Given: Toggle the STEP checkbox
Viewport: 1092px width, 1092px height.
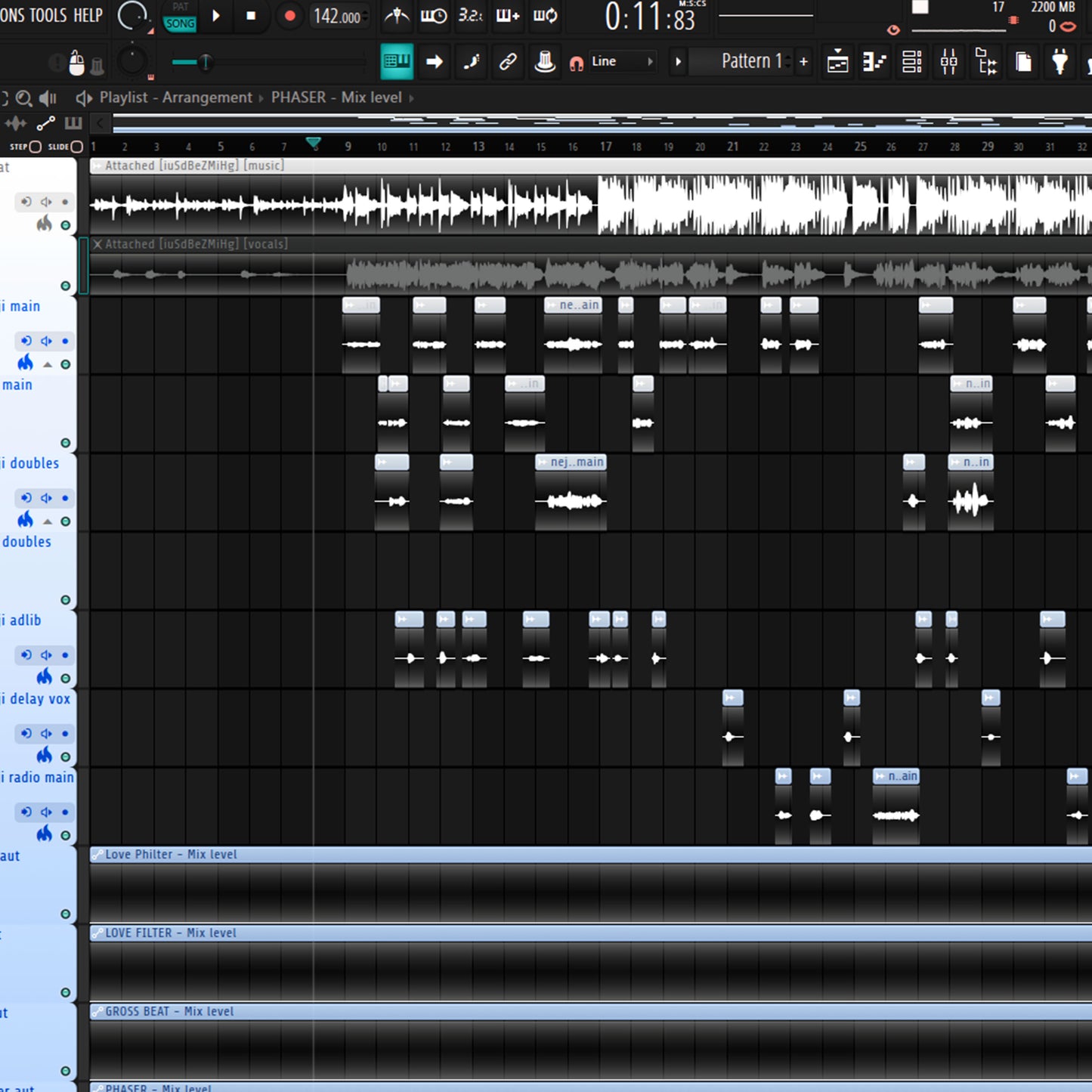Looking at the screenshot, I should coord(35,147).
